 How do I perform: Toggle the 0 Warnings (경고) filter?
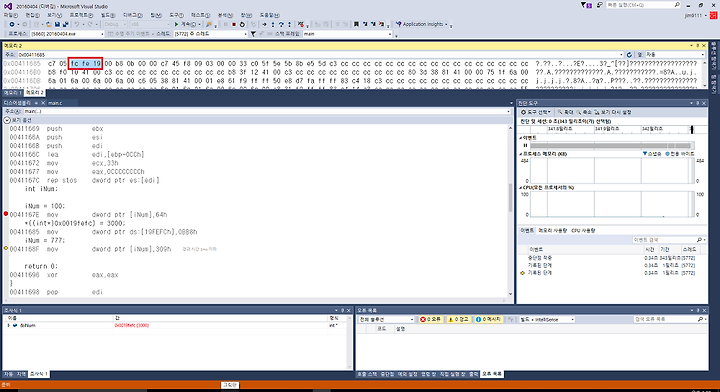click(x=458, y=319)
